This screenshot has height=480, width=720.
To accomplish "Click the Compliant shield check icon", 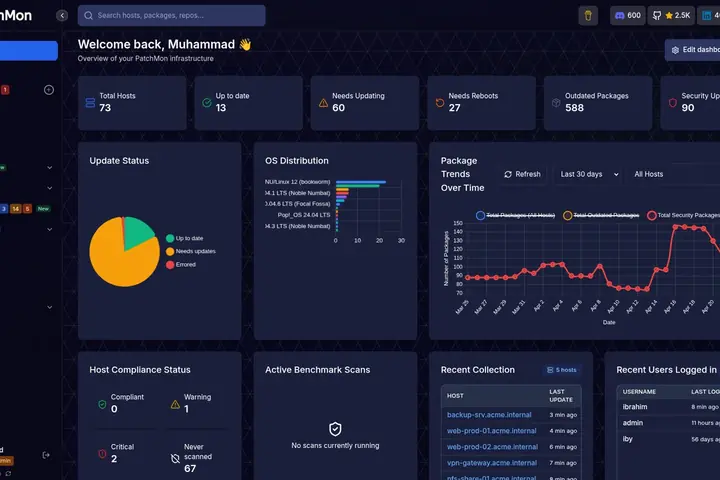I will [x=102, y=404].
